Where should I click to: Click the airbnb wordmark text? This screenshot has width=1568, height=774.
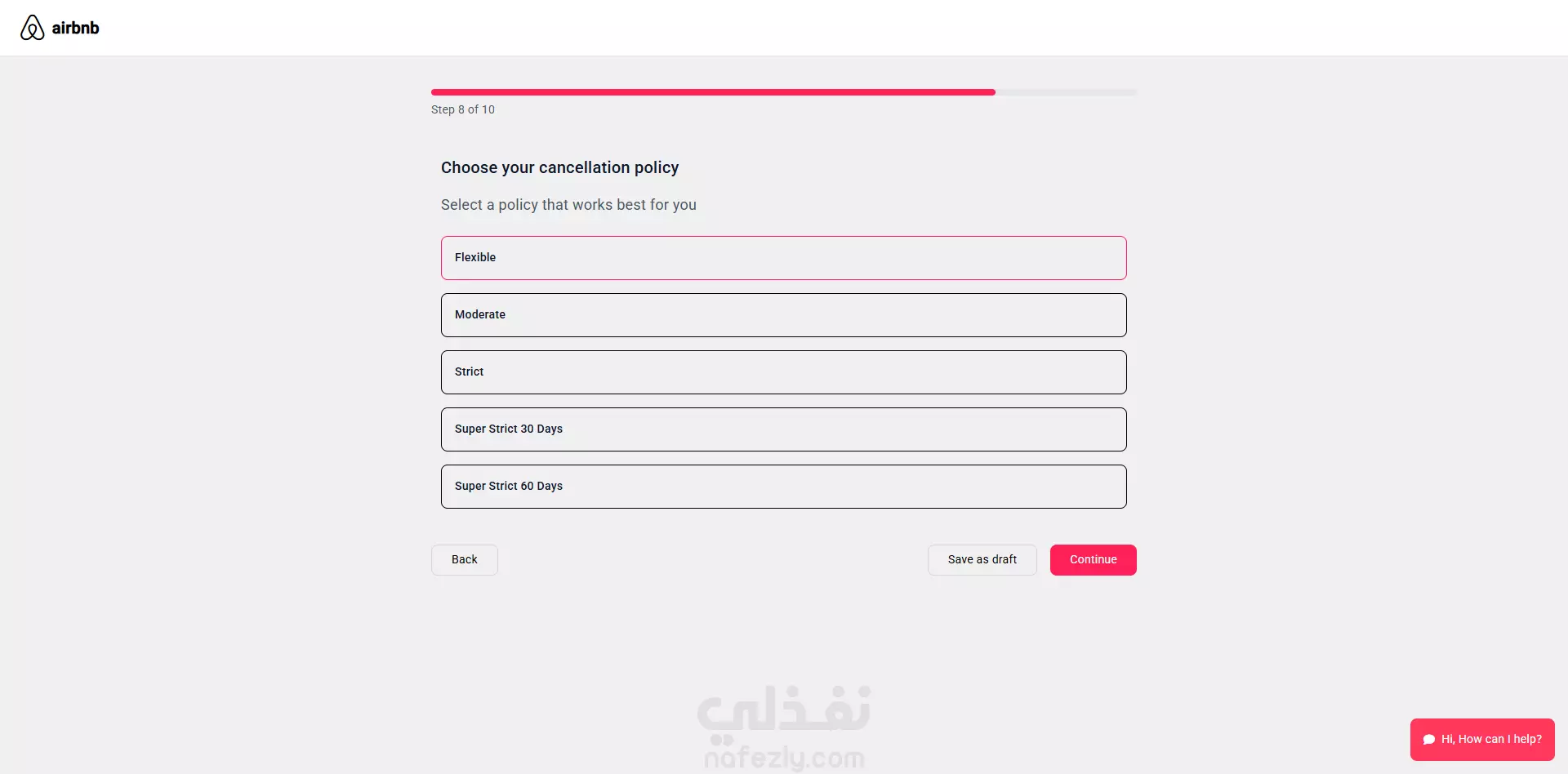pos(75,28)
